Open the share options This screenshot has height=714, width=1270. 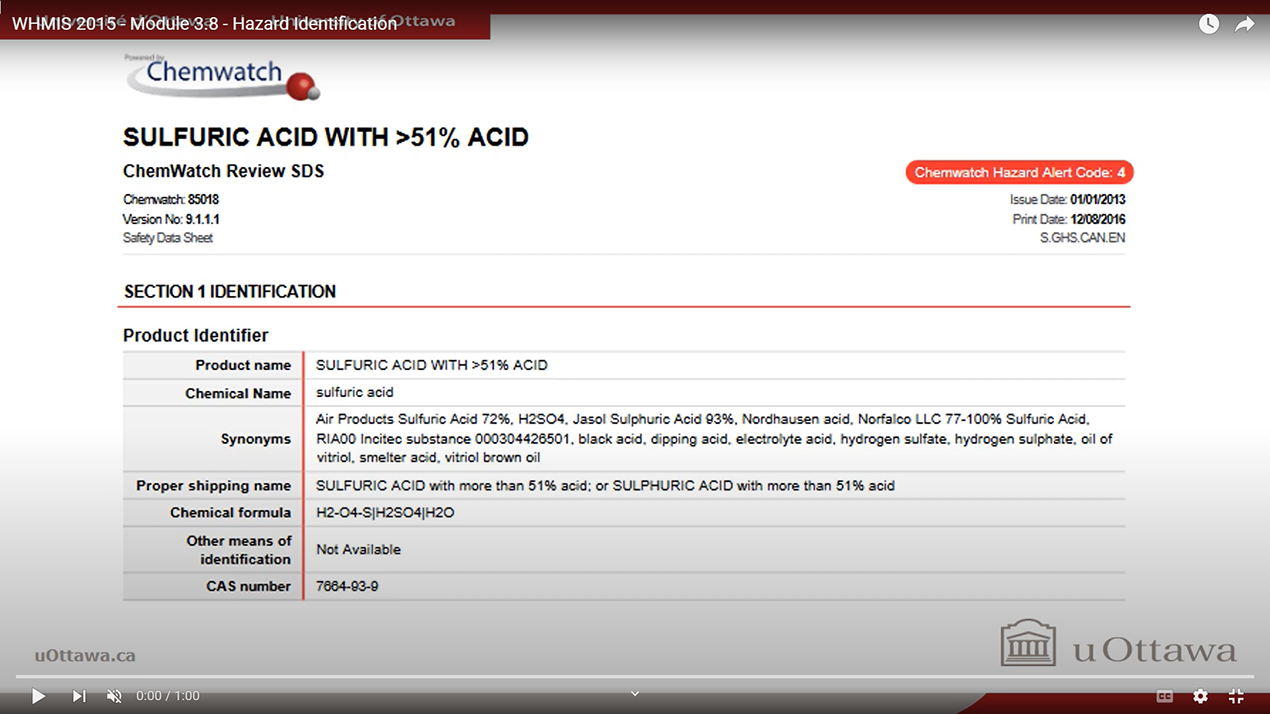coord(1244,23)
